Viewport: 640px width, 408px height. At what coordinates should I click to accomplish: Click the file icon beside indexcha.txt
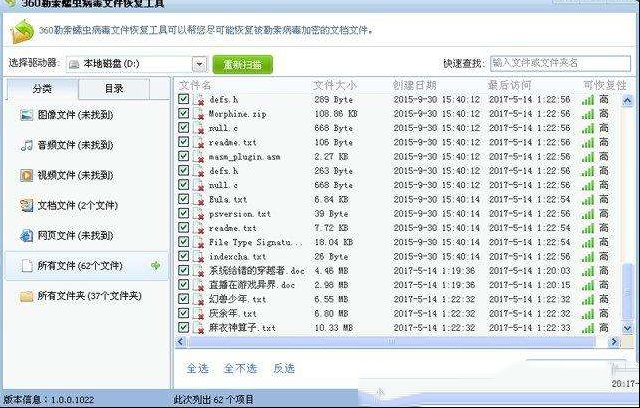tap(198, 257)
